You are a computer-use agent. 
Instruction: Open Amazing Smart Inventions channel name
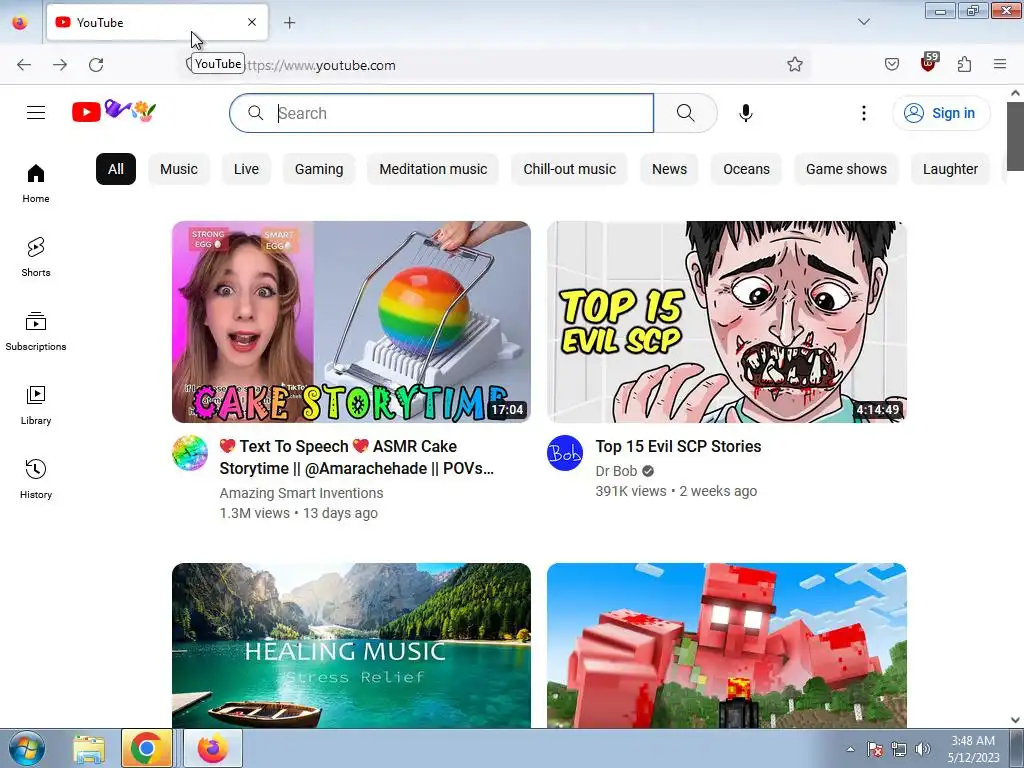[301, 493]
